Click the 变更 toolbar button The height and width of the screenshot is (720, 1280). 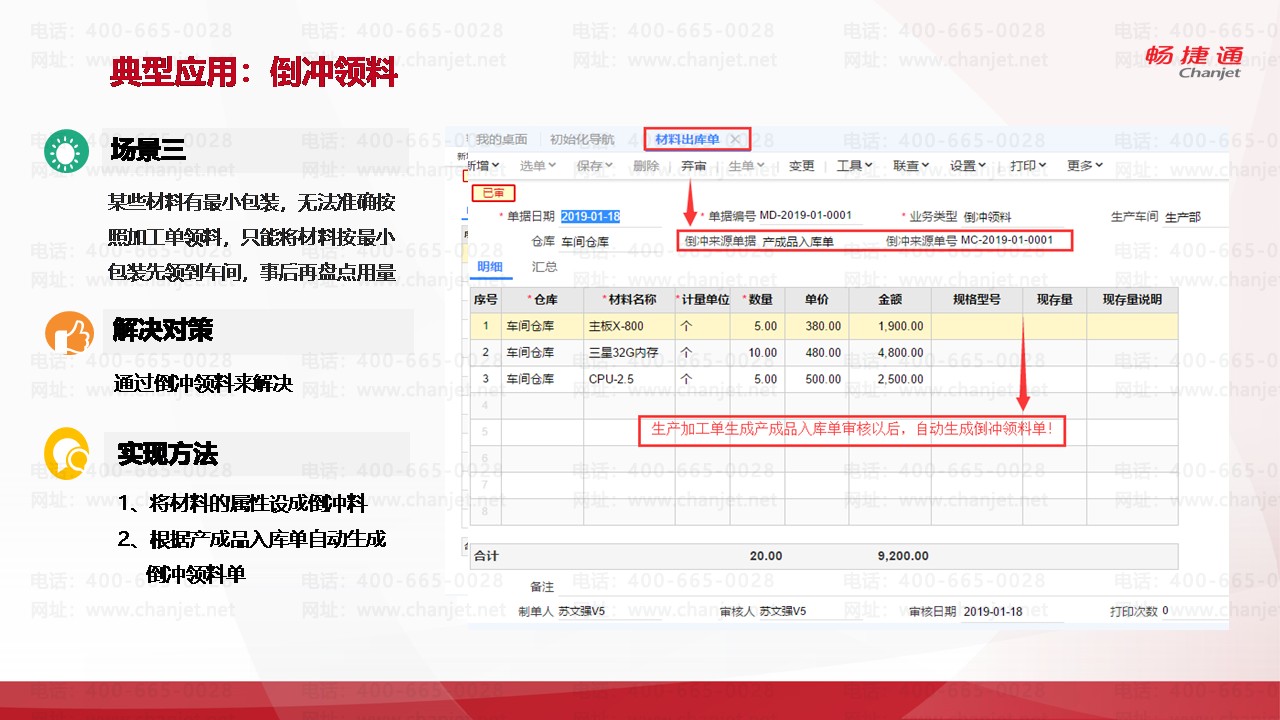(x=802, y=166)
